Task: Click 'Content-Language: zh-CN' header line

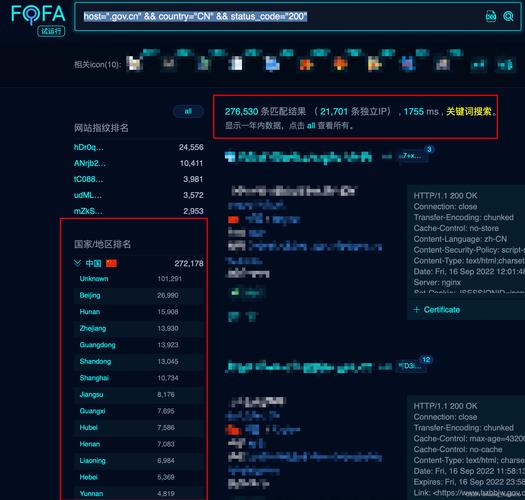Action: (460, 239)
